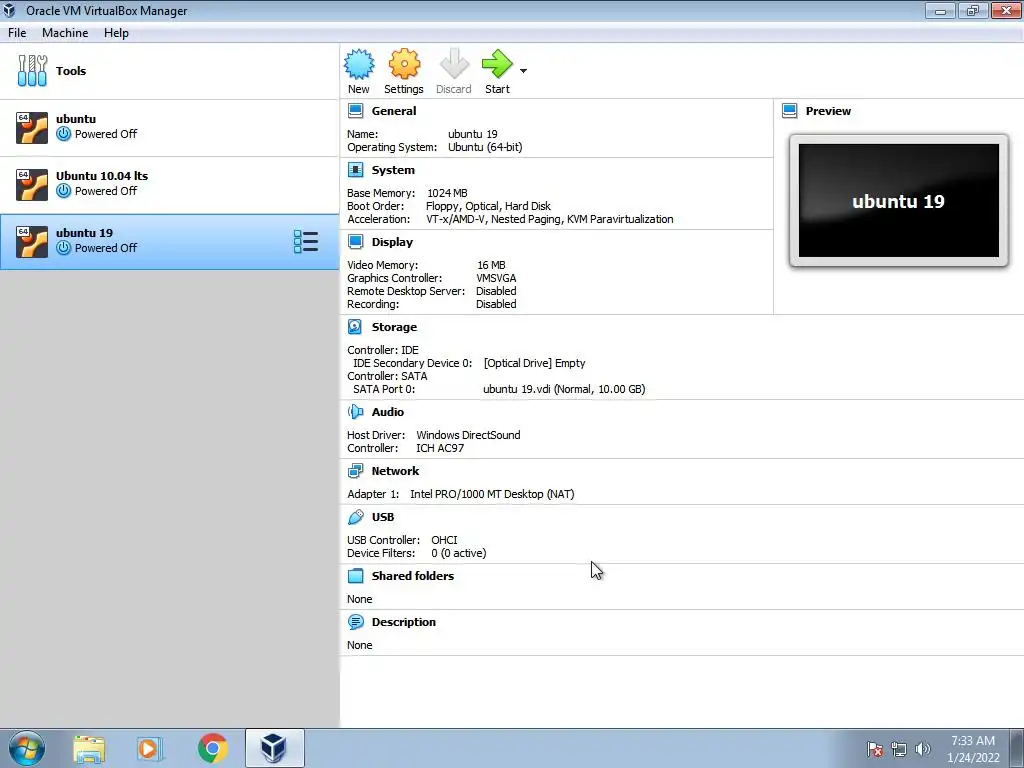This screenshot has height=768, width=1024.
Task: Click the ubuntu Powered Off state icon
Action: pos(63,134)
